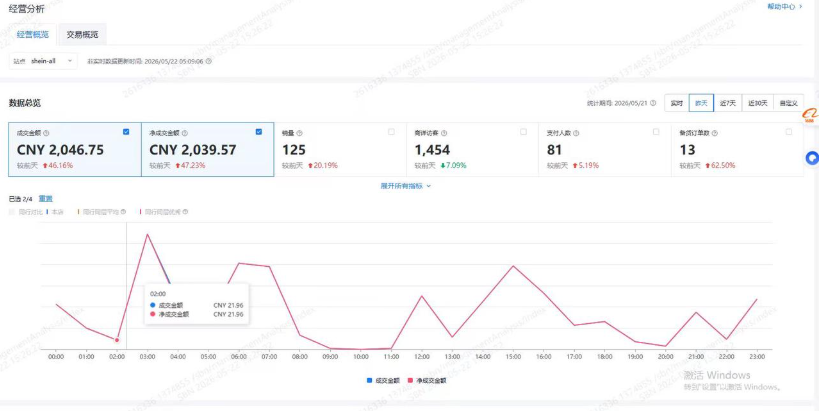Enable the 销量 125 metric checkbox
The height and width of the screenshot is (411, 821).
pos(391,132)
